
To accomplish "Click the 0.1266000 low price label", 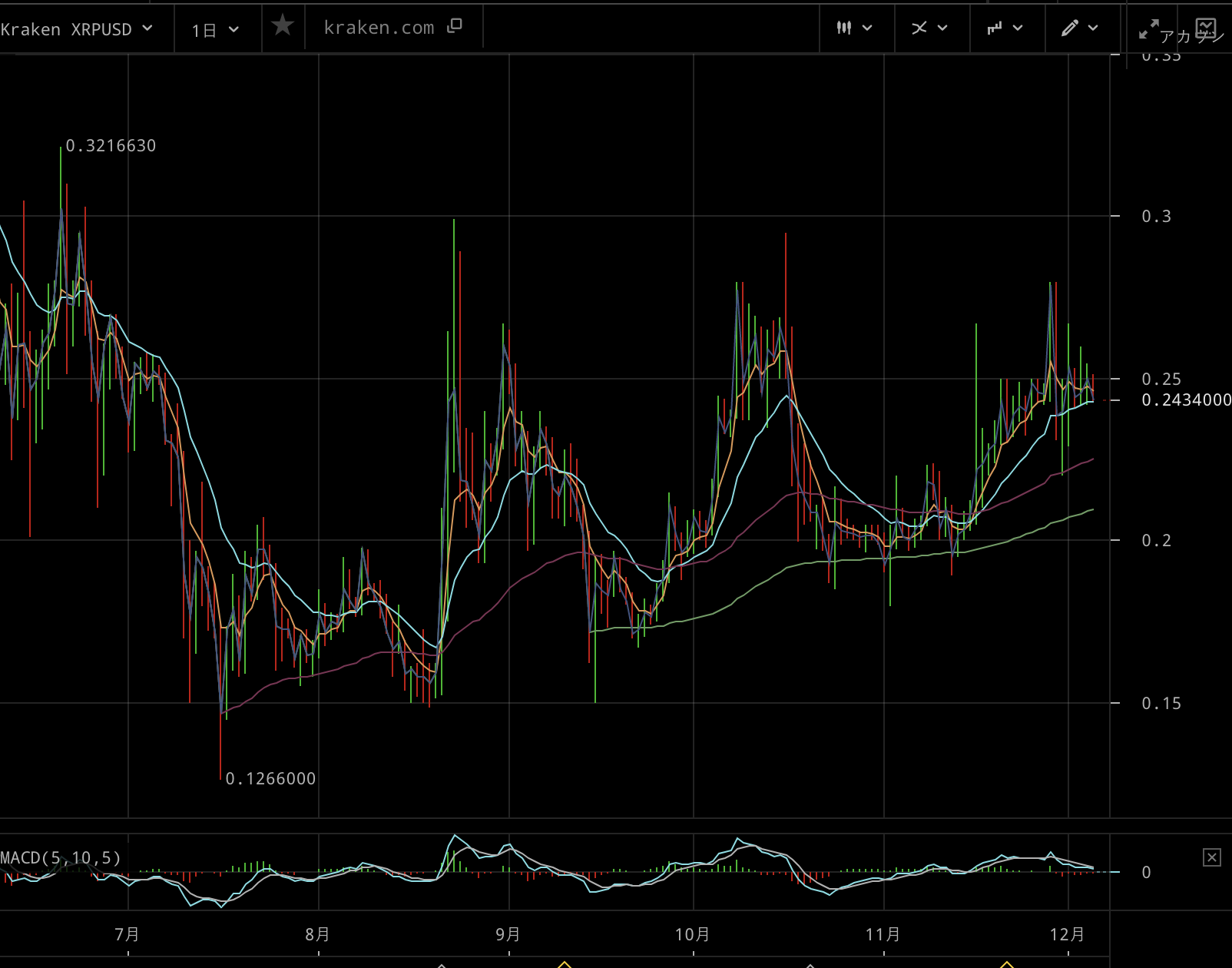I will 270,779.
